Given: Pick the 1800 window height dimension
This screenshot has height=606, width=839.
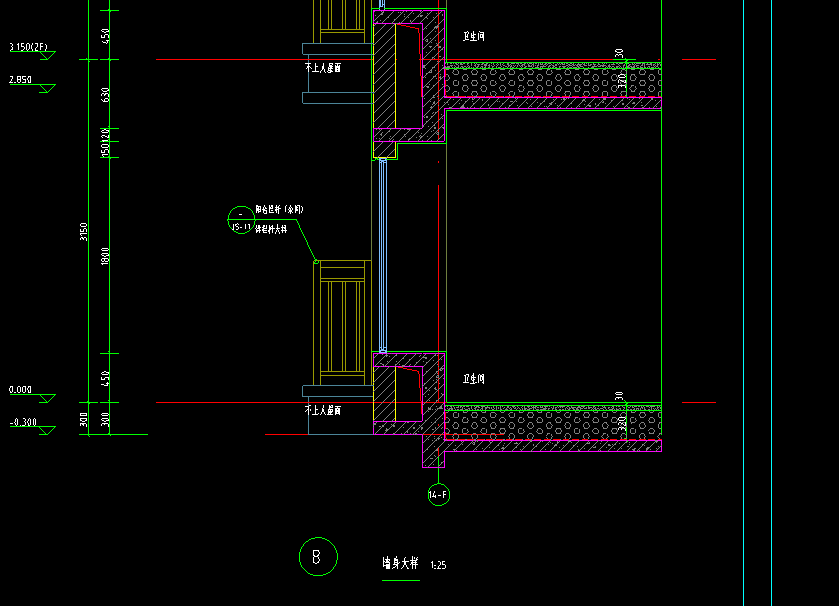Looking at the screenshot, I should pos(105,256).
